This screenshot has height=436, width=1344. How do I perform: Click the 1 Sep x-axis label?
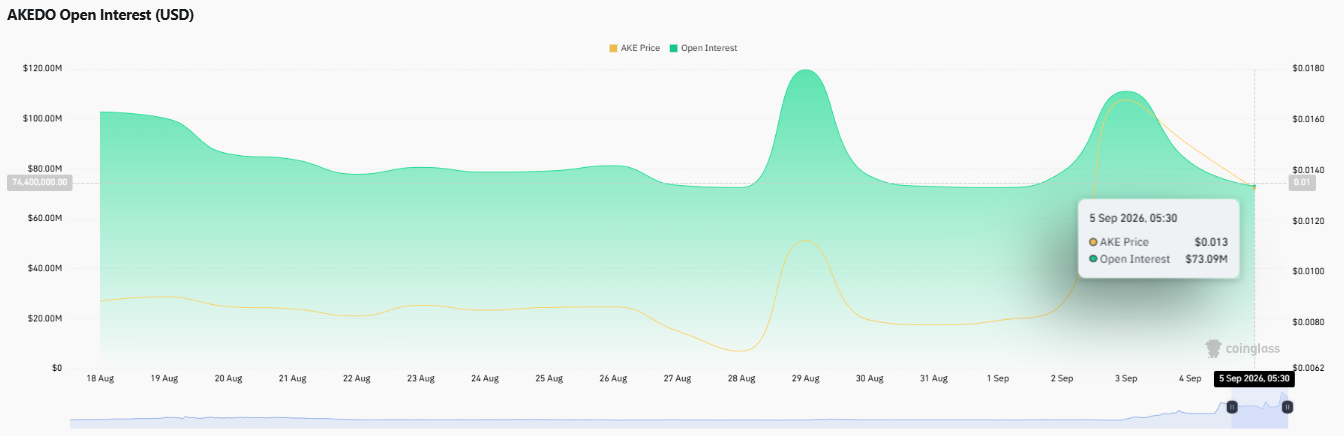click(997, 379)
